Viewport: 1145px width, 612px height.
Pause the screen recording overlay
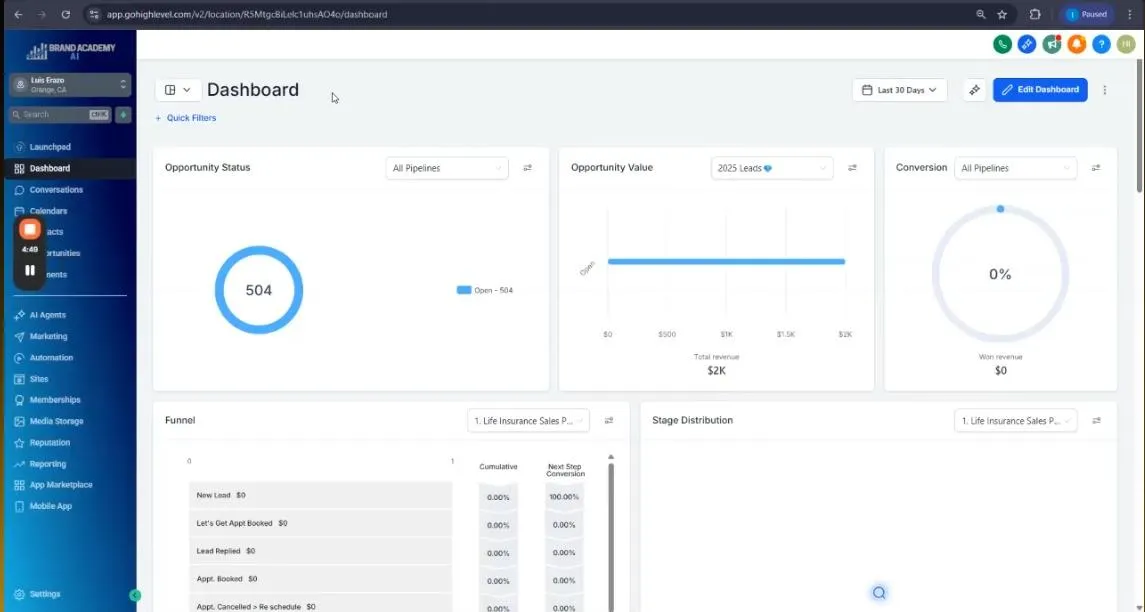pos(30,270)
